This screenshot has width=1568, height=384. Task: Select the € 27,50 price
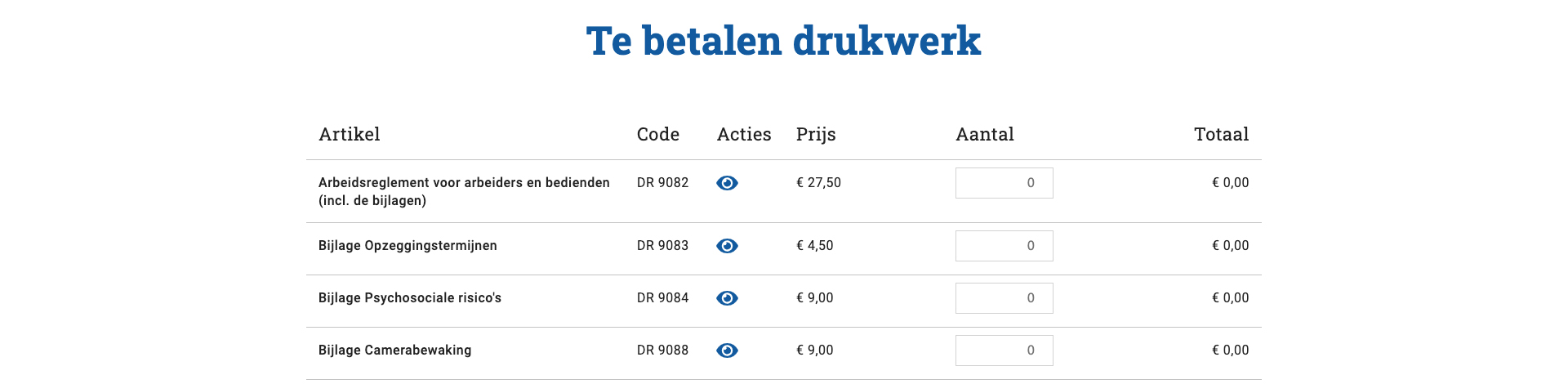(x=818, y=183)
